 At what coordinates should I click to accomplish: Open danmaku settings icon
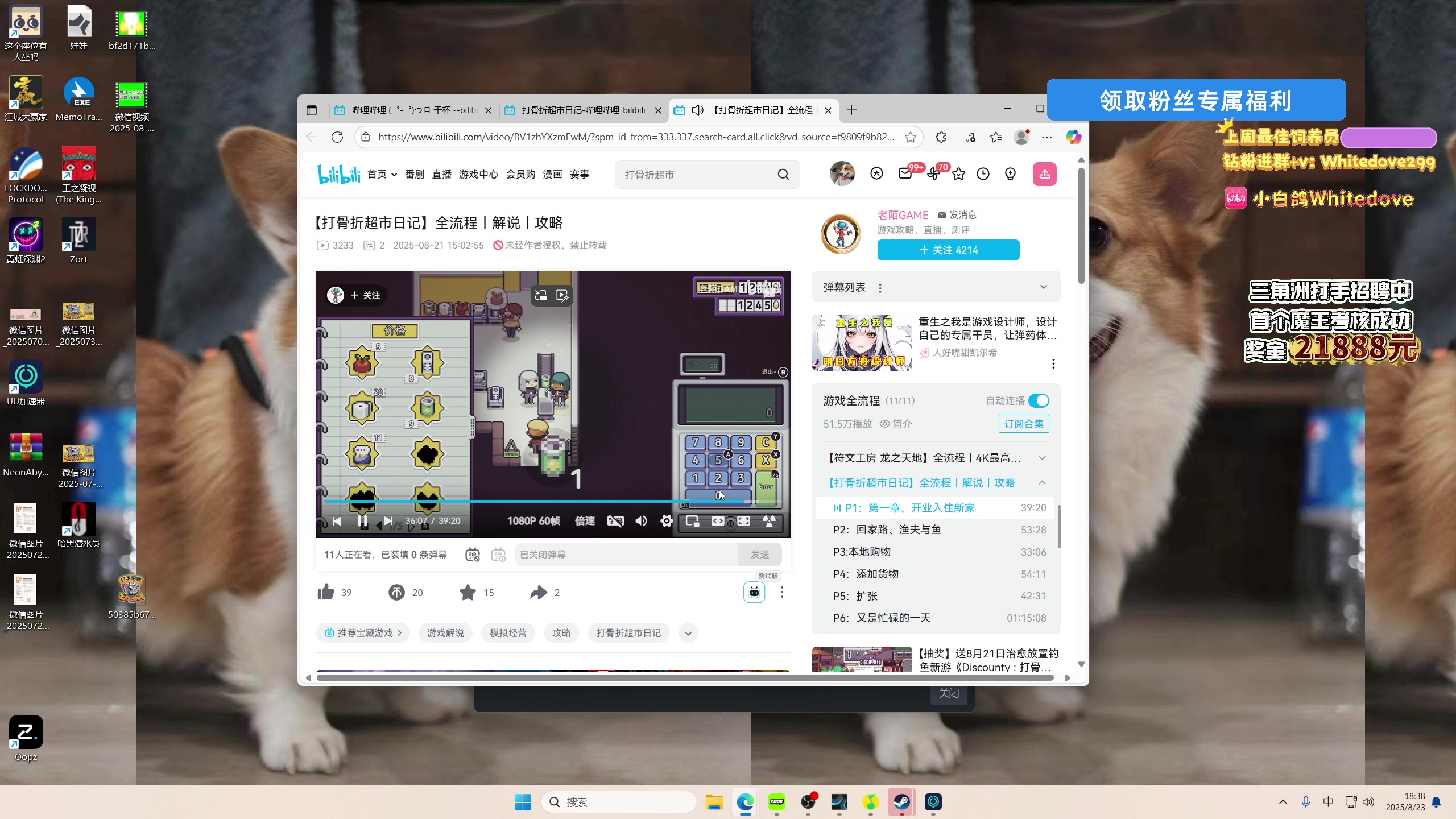tap(498, 555)
